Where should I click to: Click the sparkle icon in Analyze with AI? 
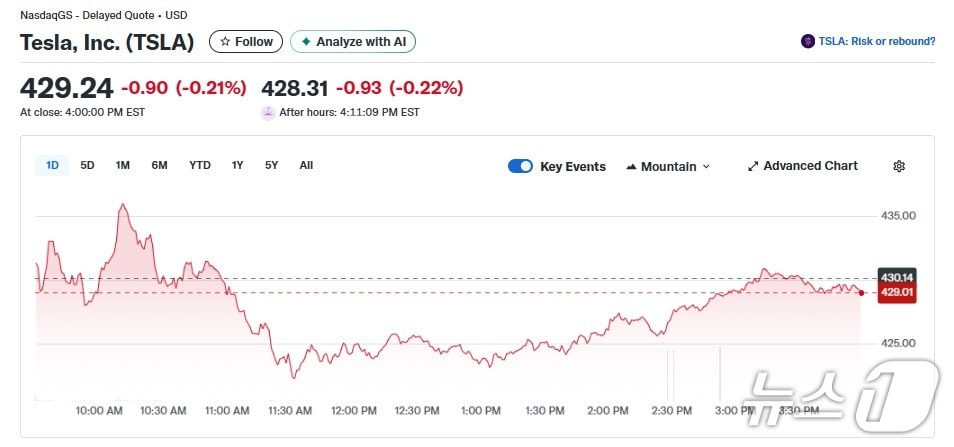(x=306, y=42)
